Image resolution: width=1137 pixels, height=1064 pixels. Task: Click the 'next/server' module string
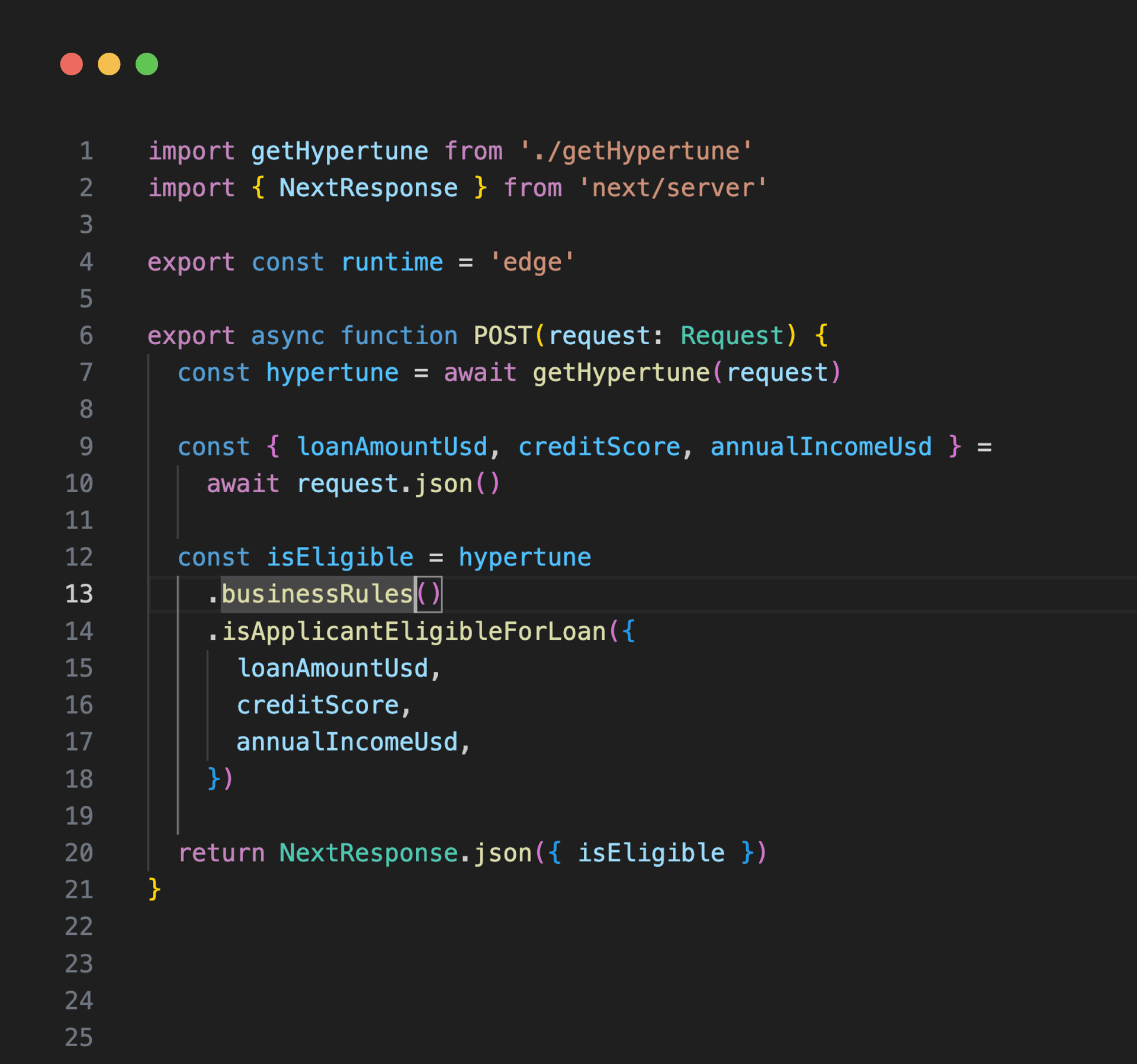coord(673,188)
